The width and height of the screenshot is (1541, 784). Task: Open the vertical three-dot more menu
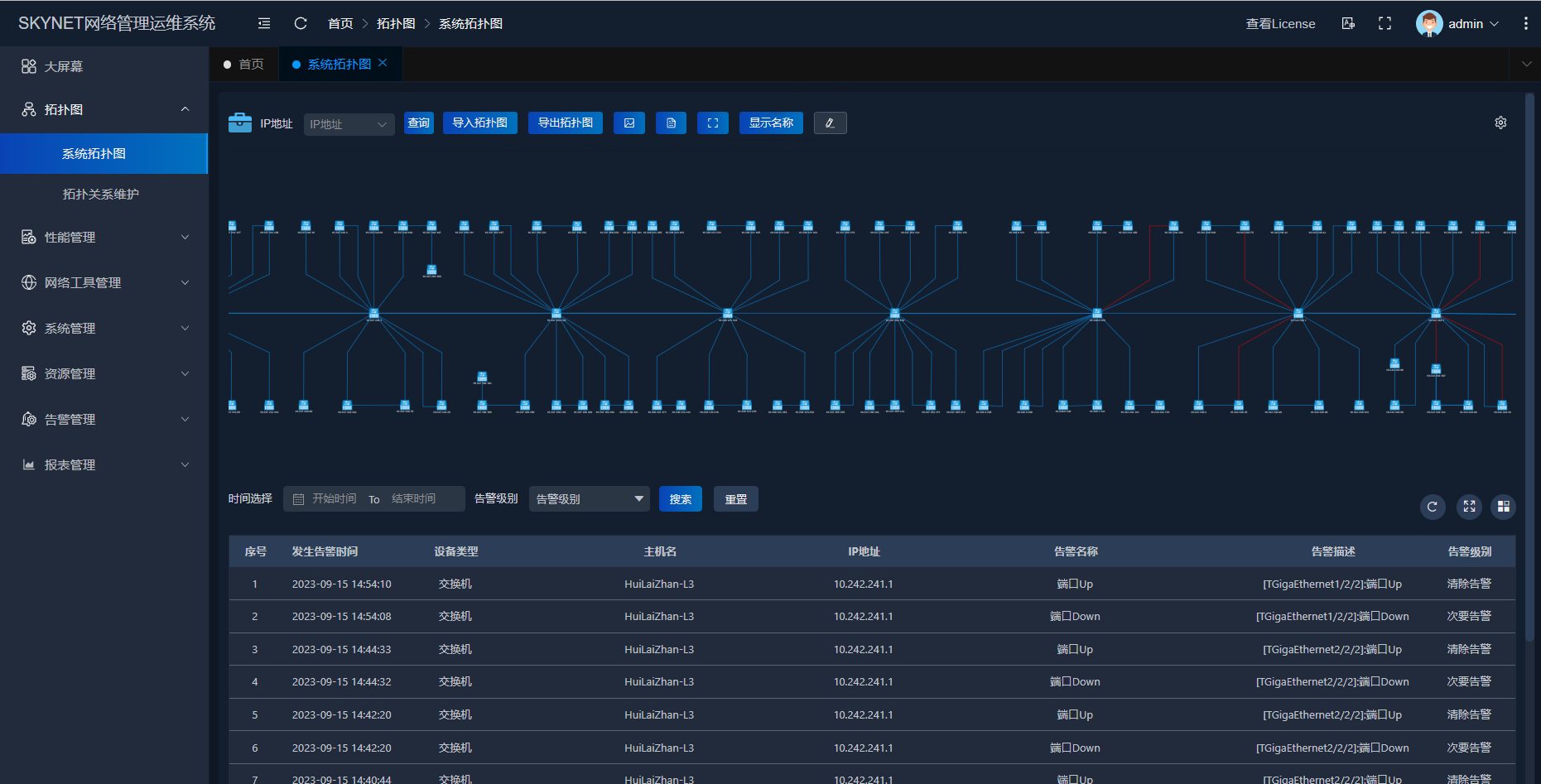pyautogui.click(x=1526, y=23)
